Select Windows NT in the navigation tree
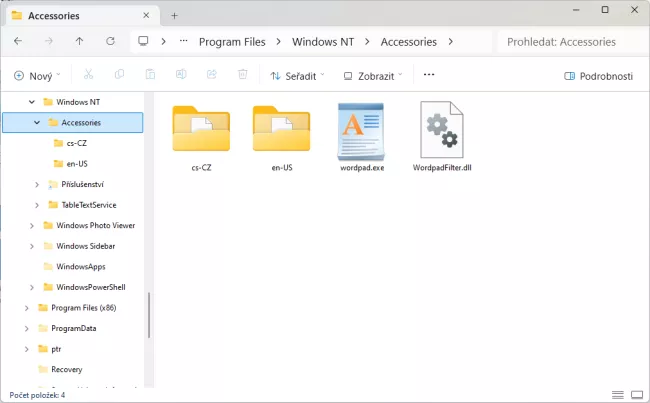 point(78,102)
